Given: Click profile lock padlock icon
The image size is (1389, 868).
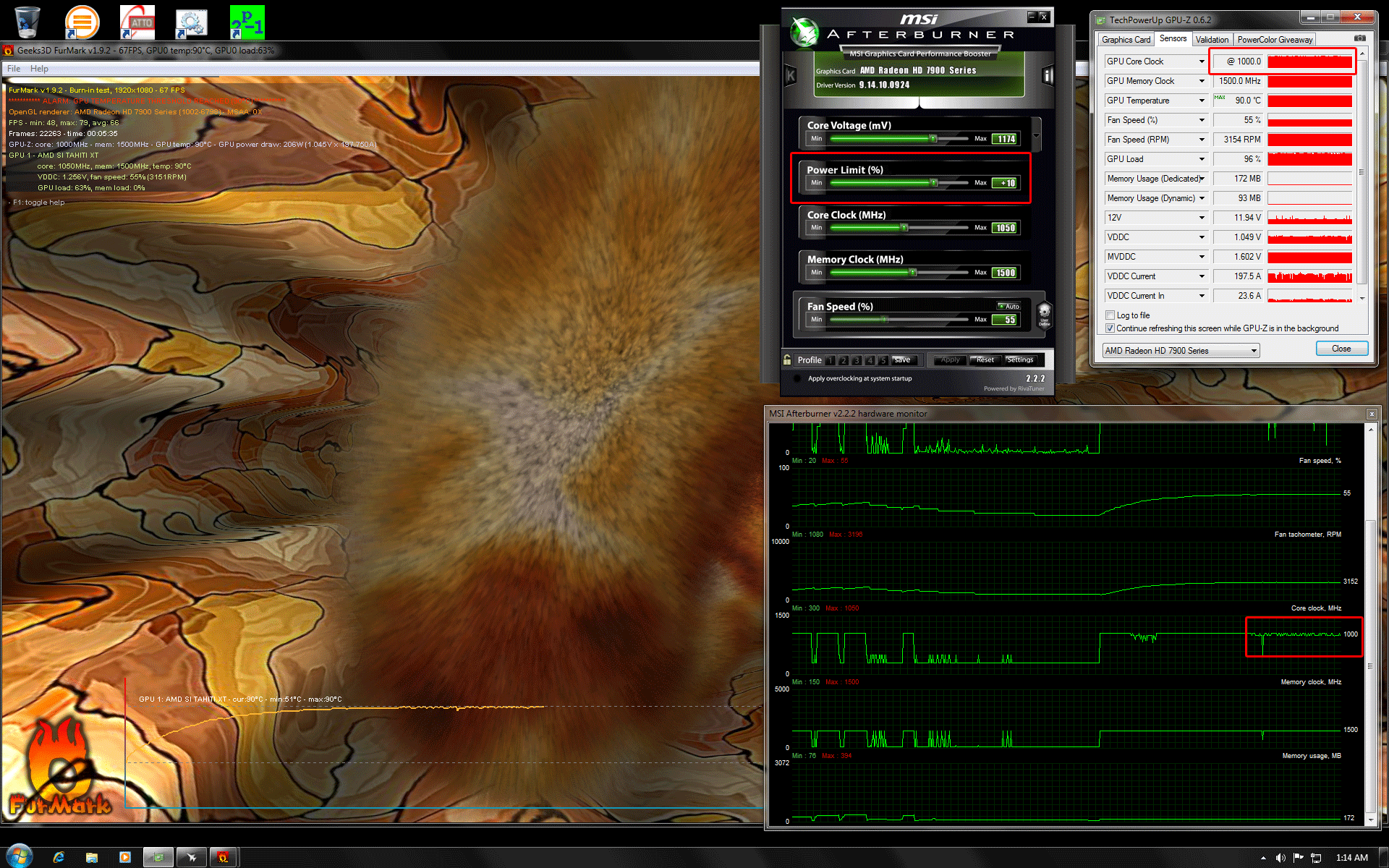Looking at the screenshot, I should point(787,359).
